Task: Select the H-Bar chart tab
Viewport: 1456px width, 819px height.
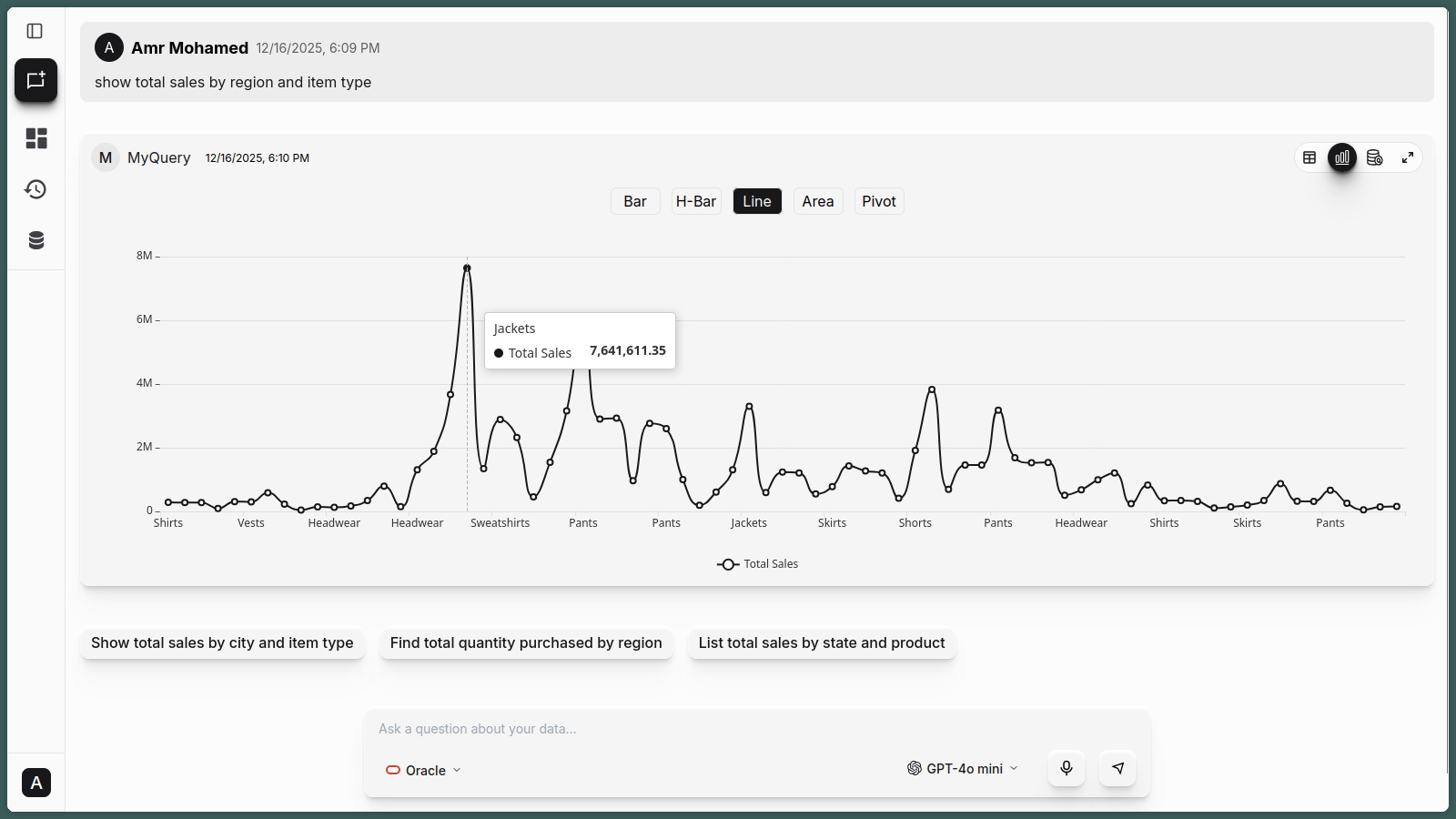Action: [696, 200]
